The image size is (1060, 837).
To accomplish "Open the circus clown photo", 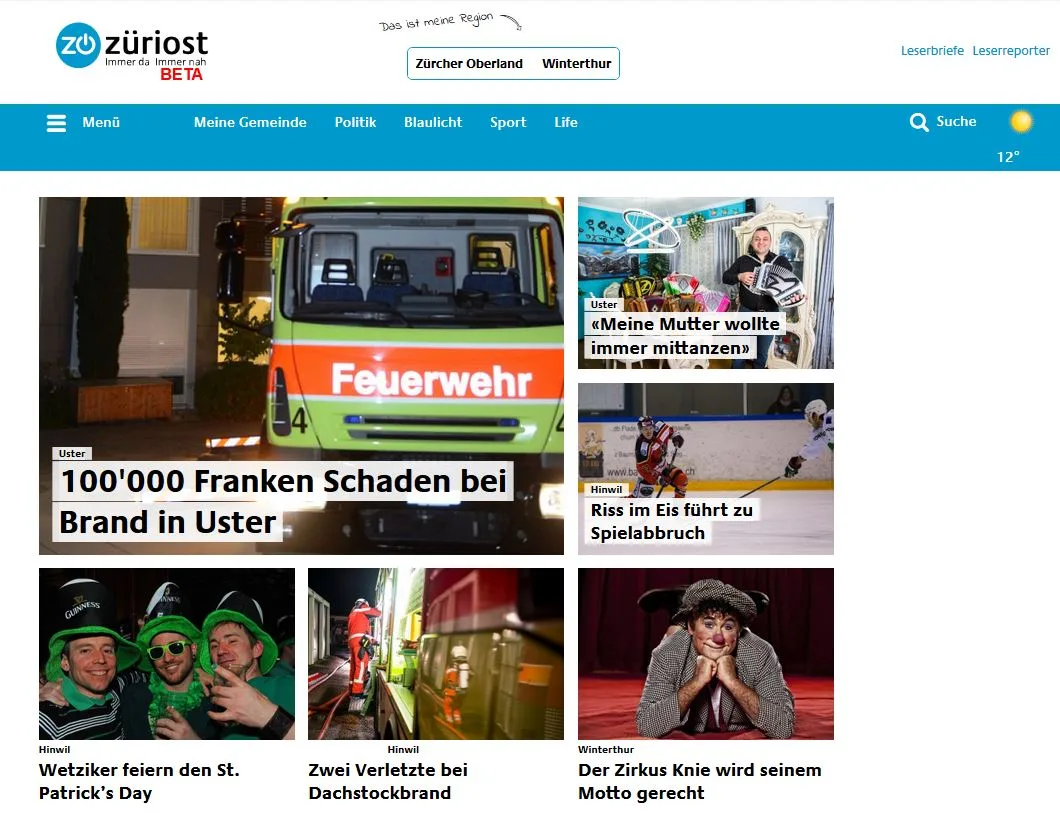I will click(705, 654).
